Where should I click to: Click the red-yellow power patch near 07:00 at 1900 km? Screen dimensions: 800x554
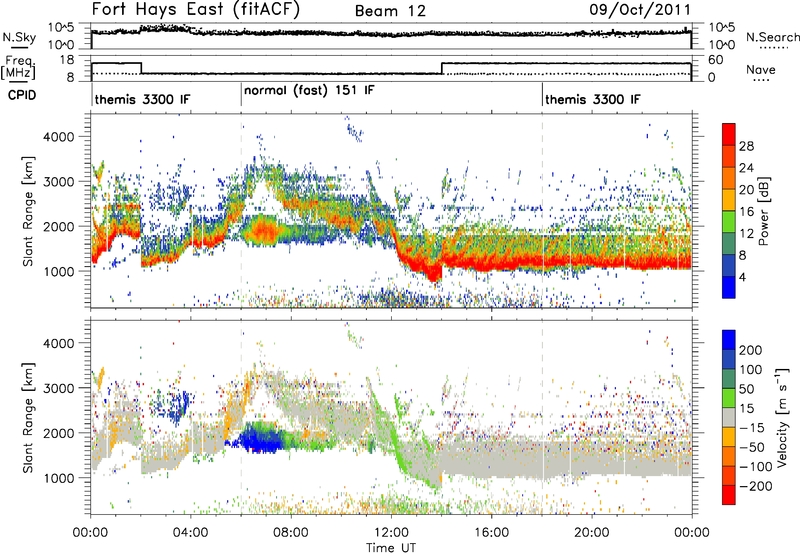tap(263, 231)
